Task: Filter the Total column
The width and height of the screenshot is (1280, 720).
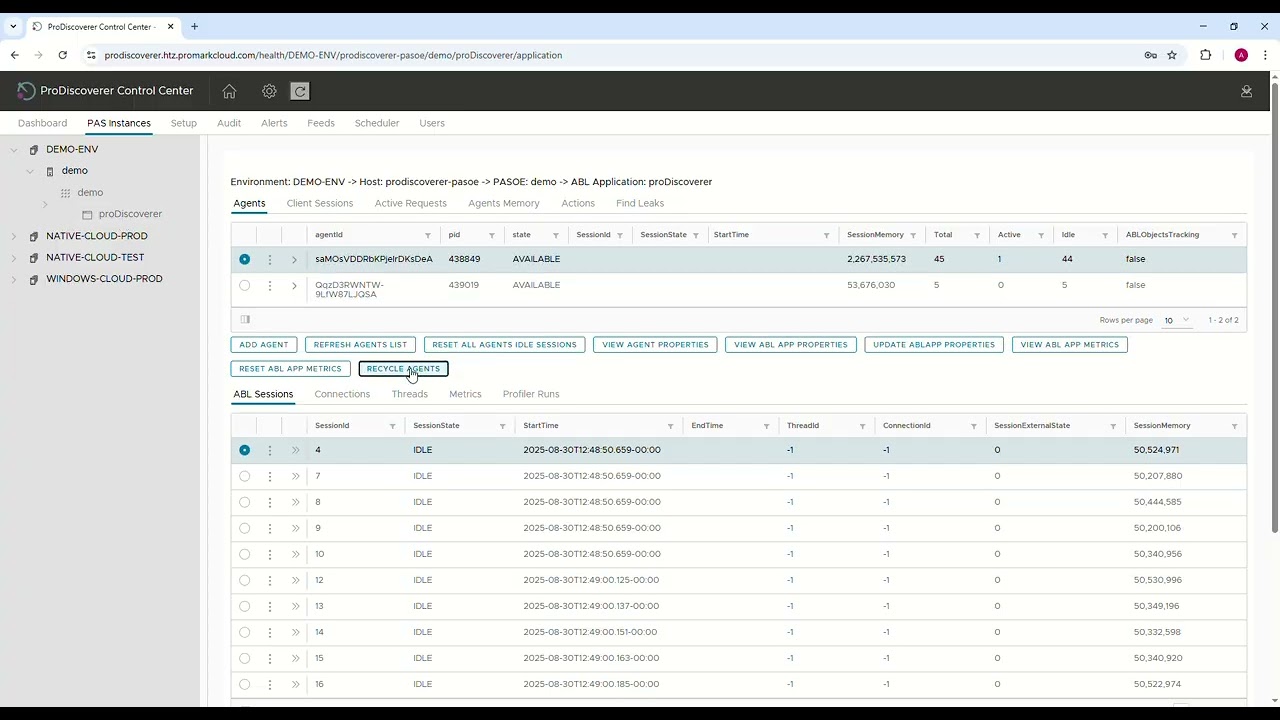Action: (976, 235)
